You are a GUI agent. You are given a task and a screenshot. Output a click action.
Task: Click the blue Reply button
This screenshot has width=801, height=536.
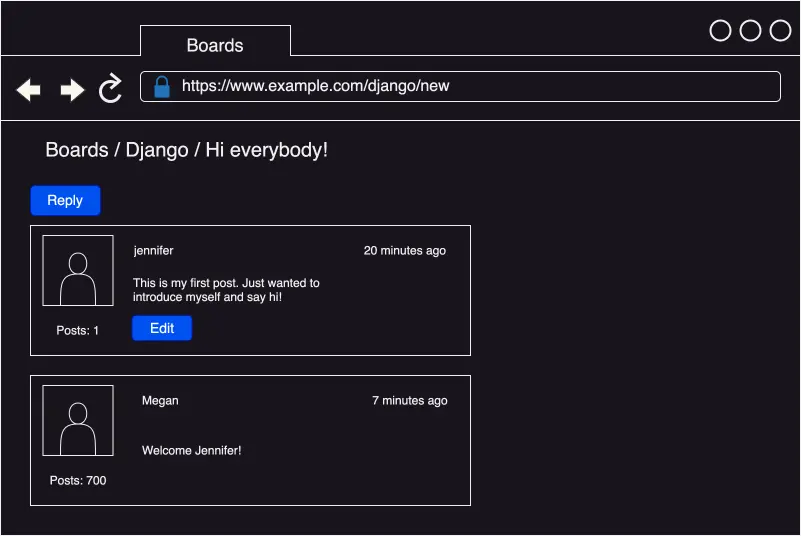[65, 200]
